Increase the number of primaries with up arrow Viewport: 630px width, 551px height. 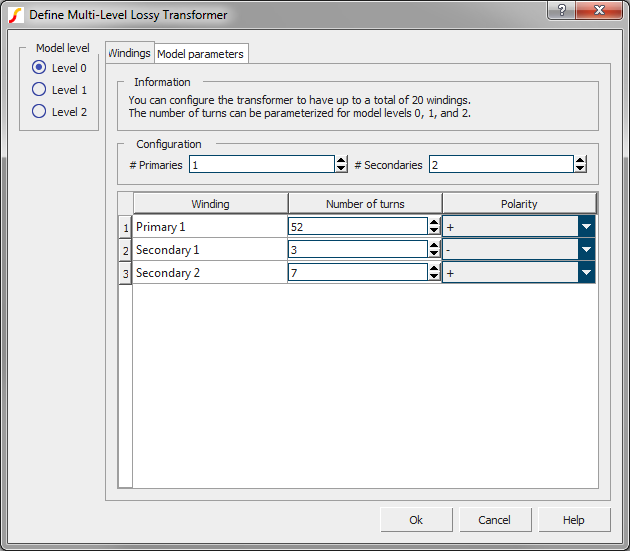pos(341,160)
